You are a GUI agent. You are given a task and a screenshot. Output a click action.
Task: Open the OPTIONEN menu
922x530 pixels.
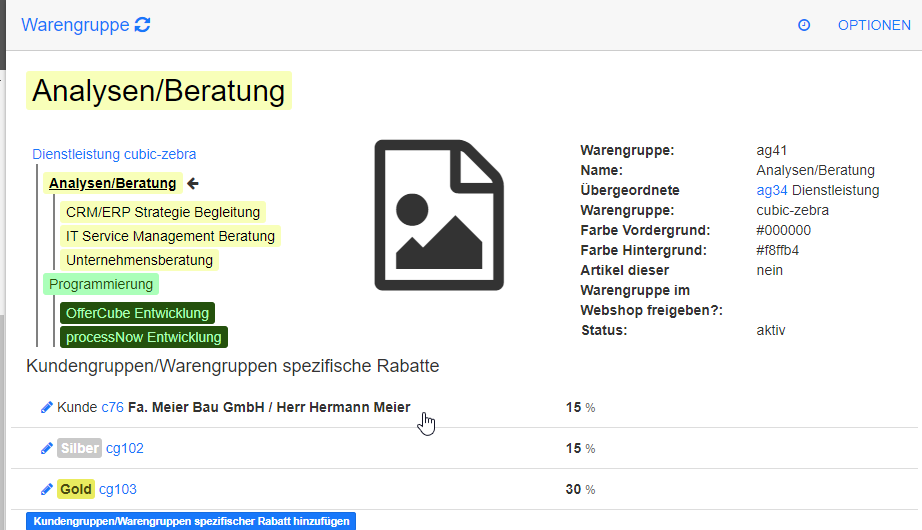tap(874, 25)
